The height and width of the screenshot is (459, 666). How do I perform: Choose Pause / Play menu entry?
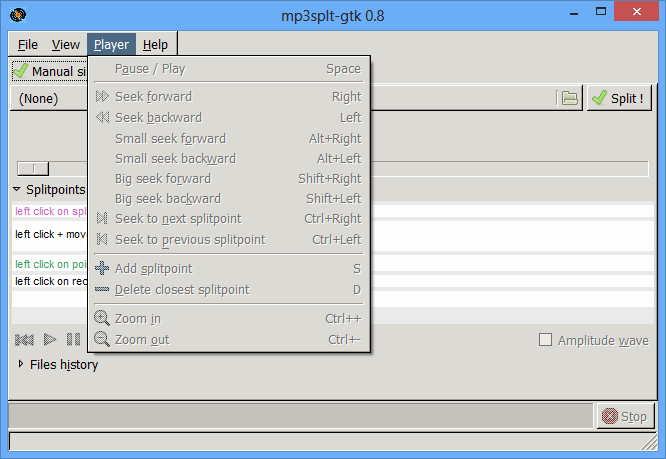229,69
